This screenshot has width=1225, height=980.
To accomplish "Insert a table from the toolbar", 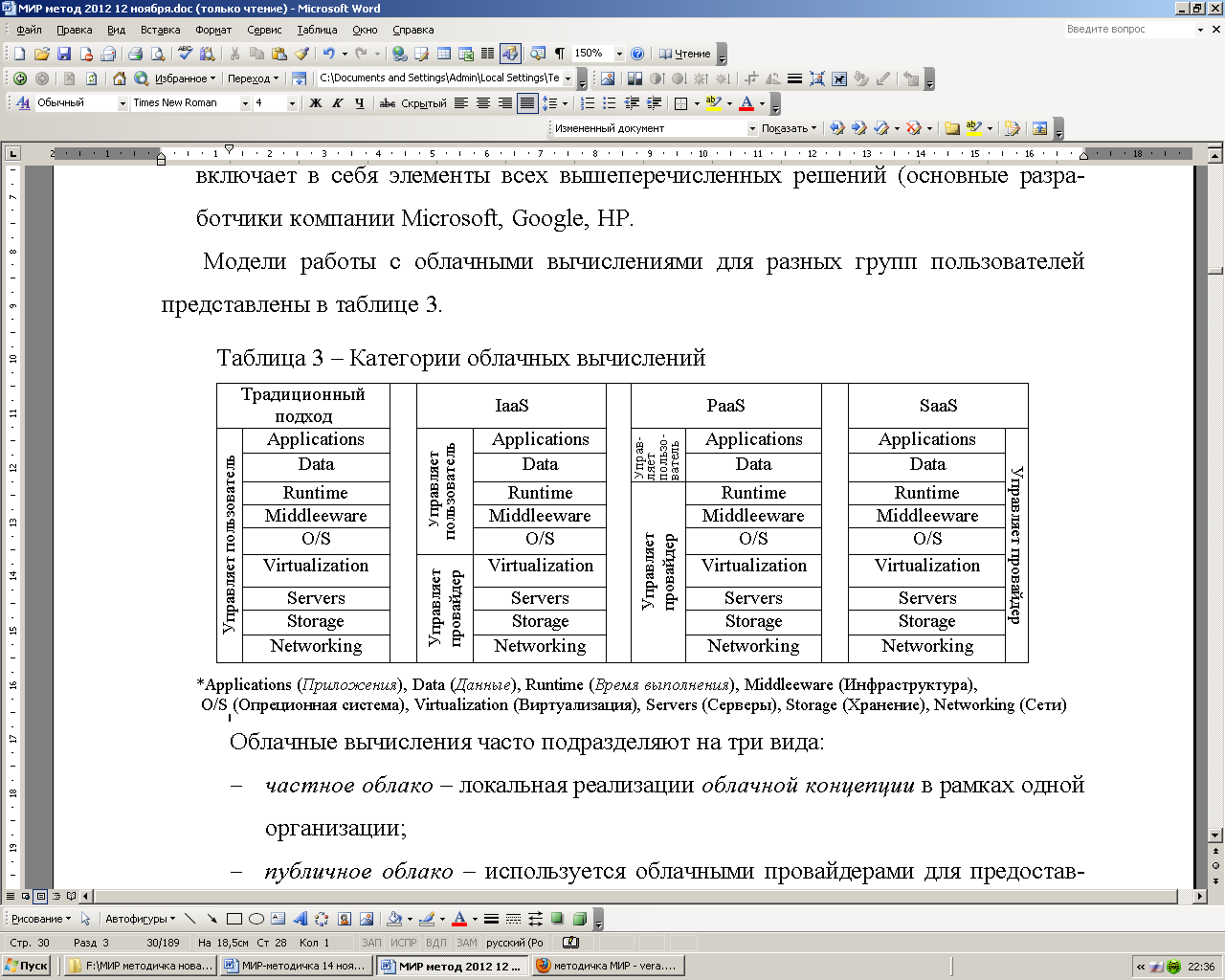I will click(444, 55).
